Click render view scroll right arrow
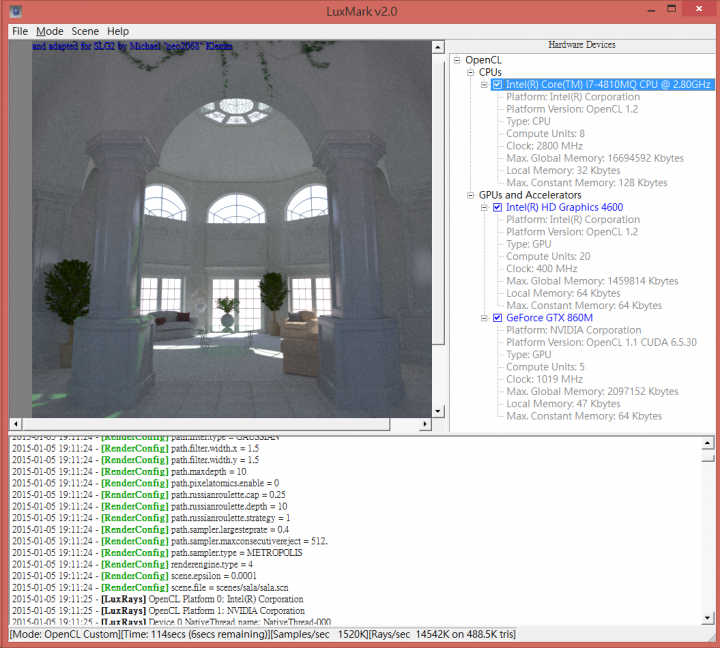Image resolution: width=720 pixels, height=648 pixels. pos(425,424)
